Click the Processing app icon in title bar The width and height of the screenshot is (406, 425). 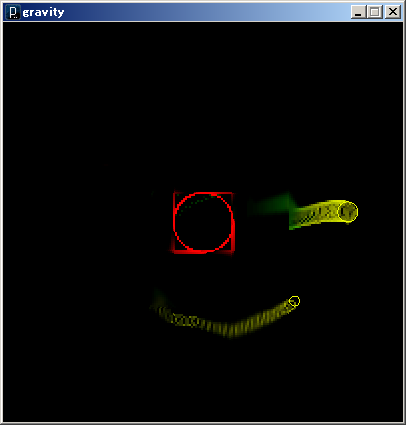click(x=13, y=12)
